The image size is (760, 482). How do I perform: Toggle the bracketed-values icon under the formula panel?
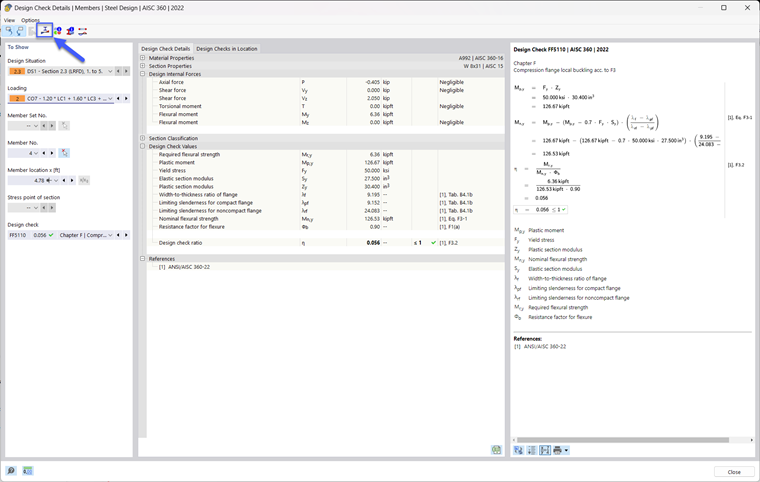click(545, 450)
